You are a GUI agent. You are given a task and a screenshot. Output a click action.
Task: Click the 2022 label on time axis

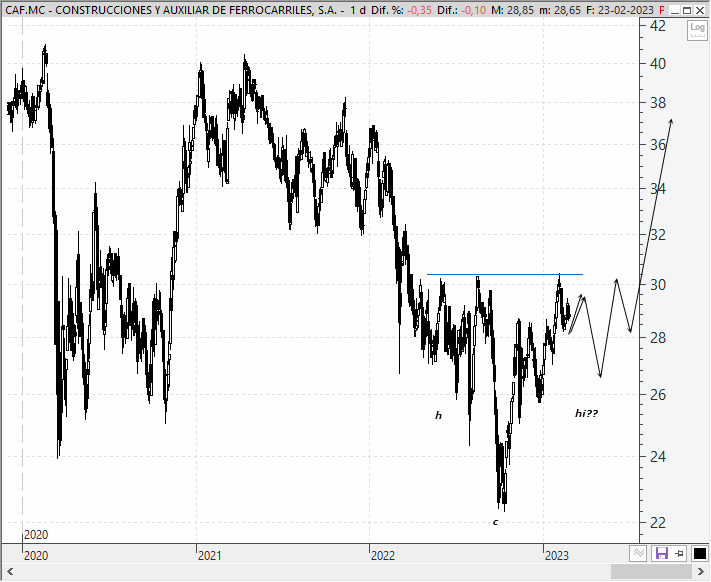pos(383,556)
